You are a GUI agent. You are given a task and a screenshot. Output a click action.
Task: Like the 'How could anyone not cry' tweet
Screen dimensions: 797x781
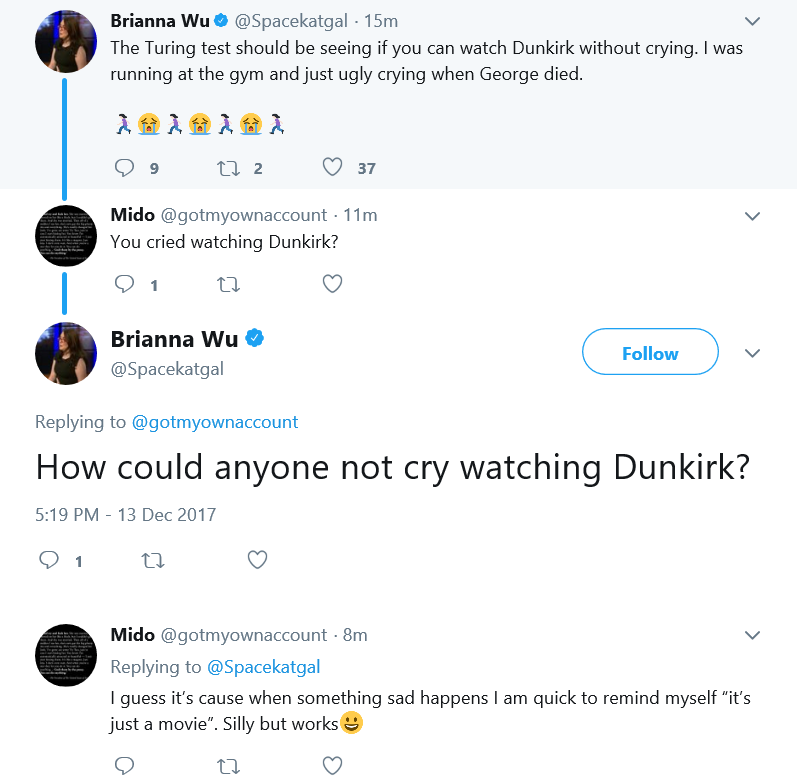click(257, 559)
